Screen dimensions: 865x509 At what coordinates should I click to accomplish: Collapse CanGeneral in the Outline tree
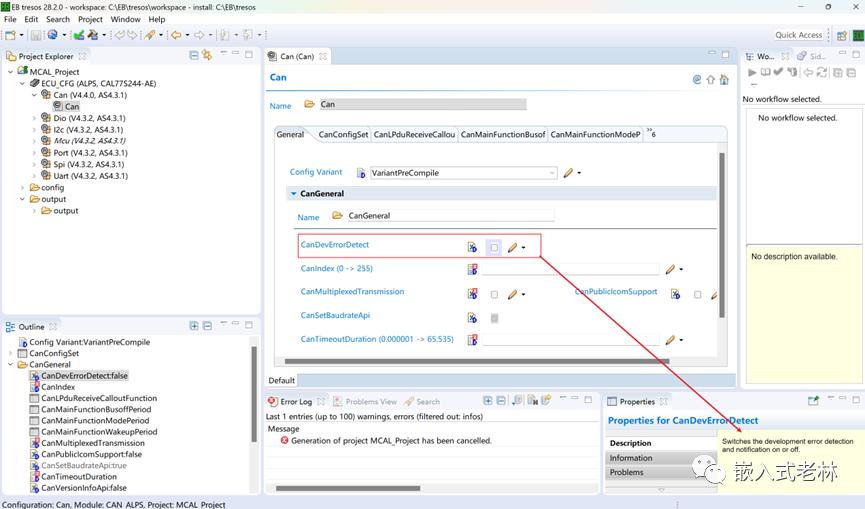[10, 365]
